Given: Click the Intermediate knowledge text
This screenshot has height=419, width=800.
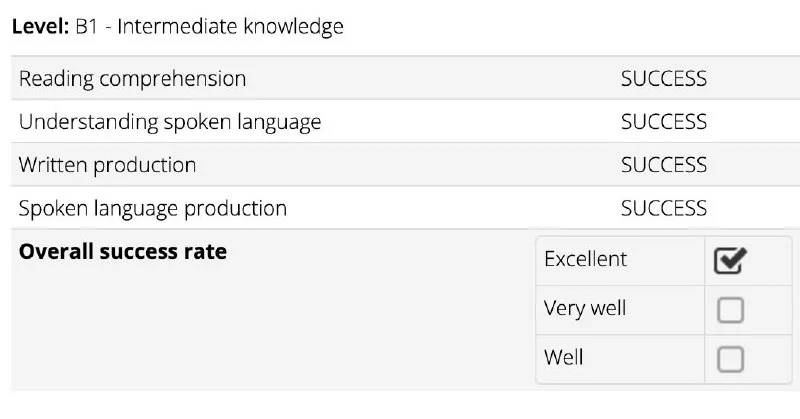Looking at the screenshot, I should (x=230, y=27).
